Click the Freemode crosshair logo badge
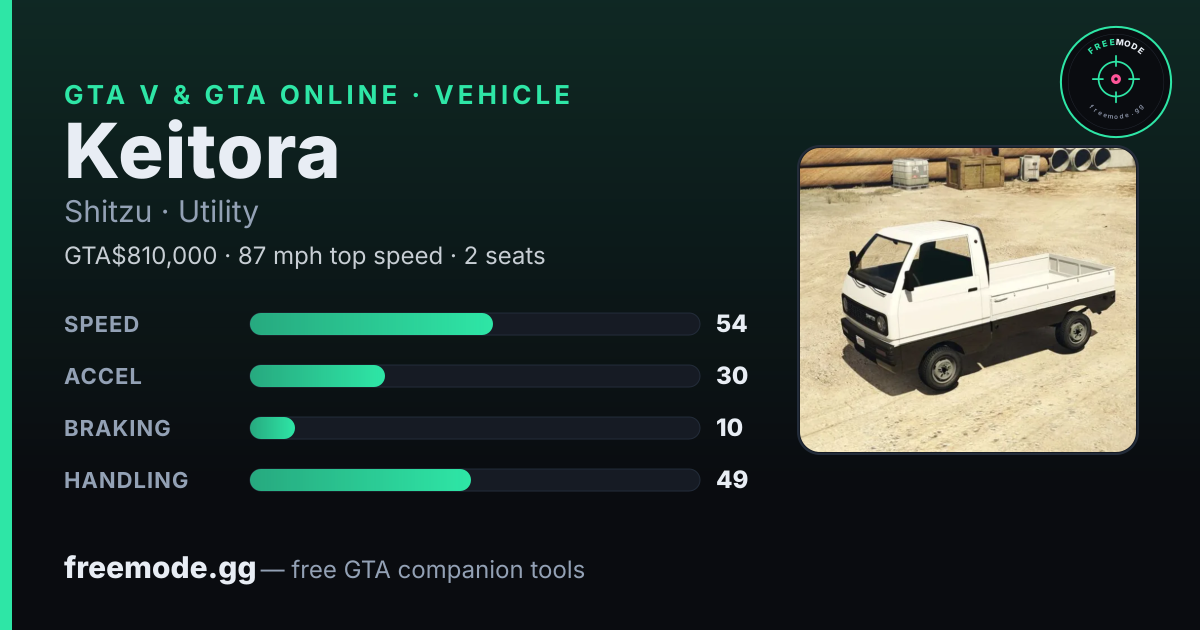The width and height of the screenshot is (1200, 630). point(1115,82)
